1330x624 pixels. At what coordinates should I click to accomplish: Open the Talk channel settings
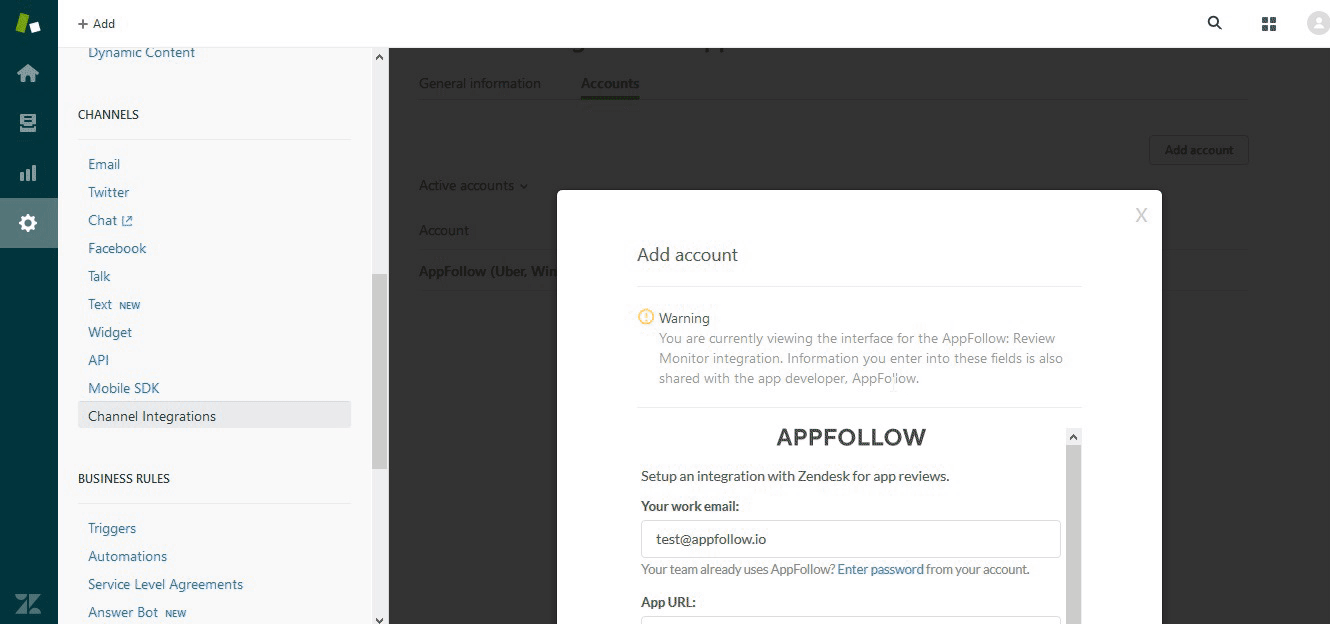[99, 276]
